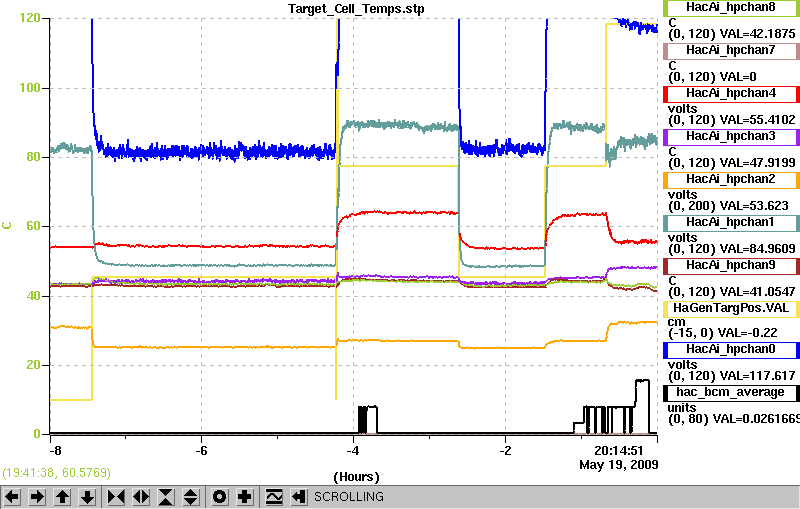Click the x-axis -8 tick label
Screen dimensions: 800x509
55,451
